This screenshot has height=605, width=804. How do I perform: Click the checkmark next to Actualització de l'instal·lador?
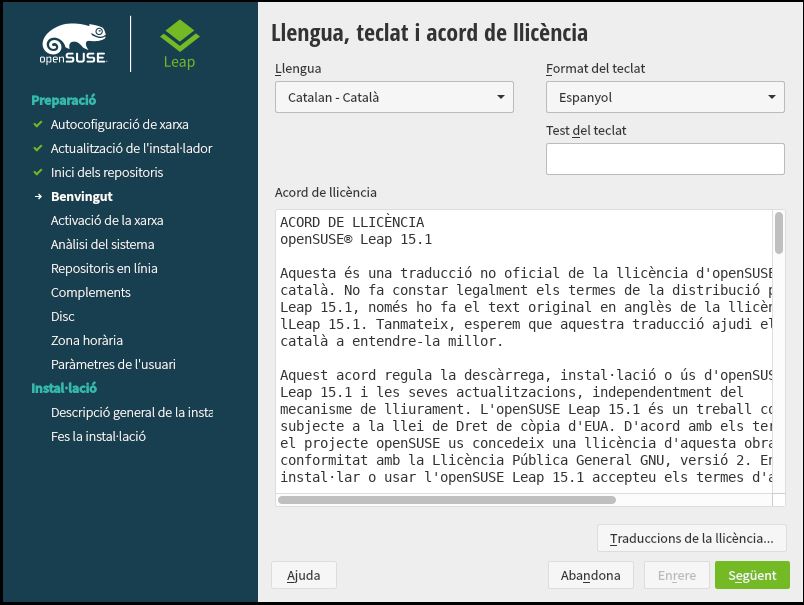tap(38, 149)
